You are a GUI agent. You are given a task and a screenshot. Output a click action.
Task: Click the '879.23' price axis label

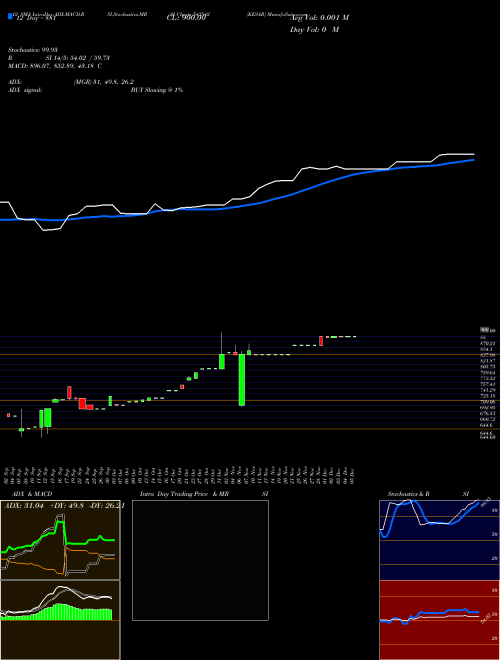[487, 343]
